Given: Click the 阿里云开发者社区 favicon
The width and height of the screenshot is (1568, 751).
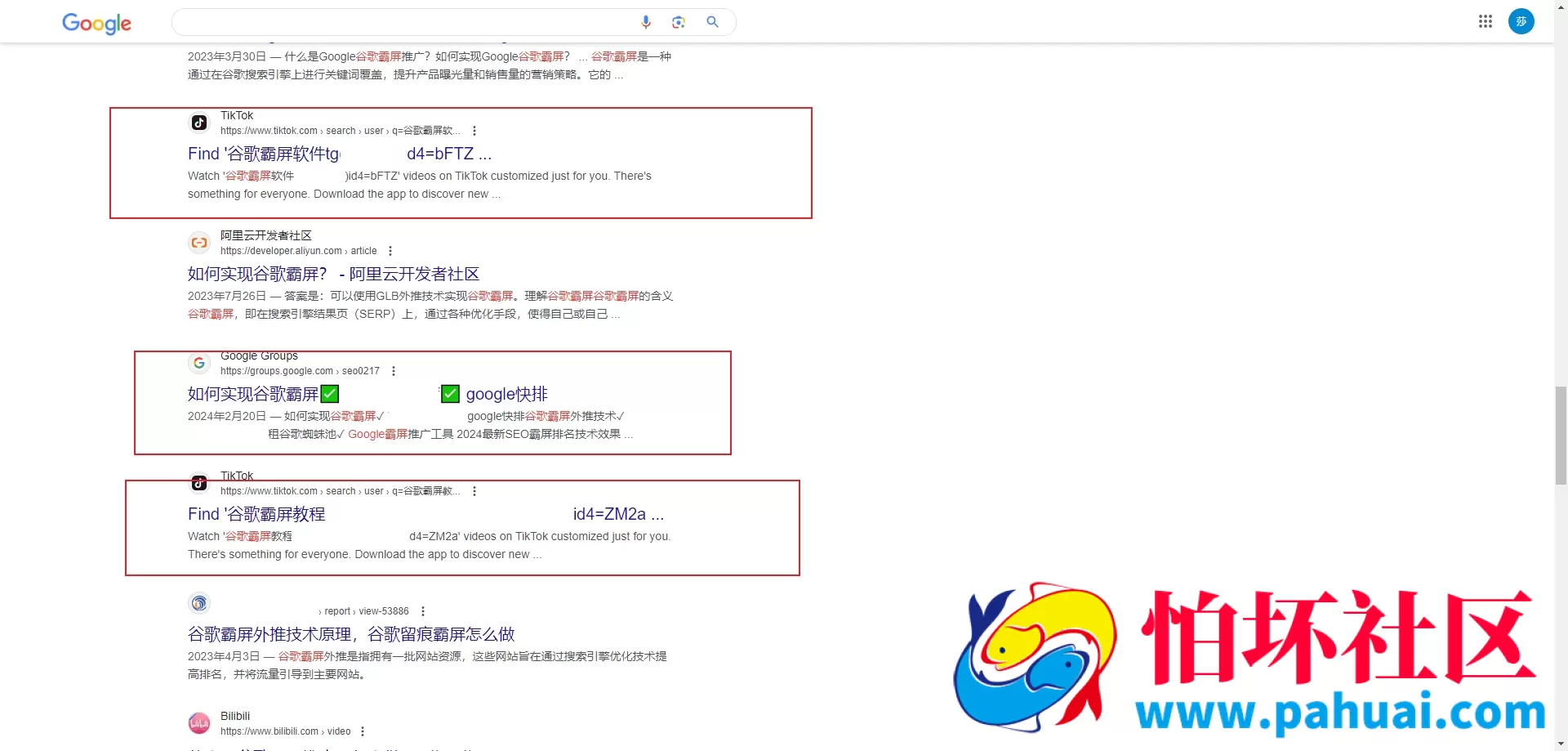Looking at the screenshot, I should tap(198, 242).
